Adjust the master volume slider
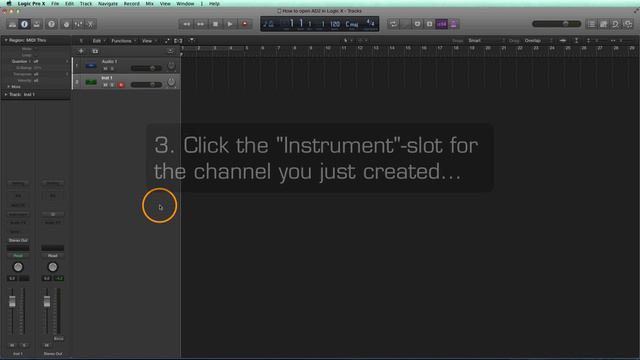 click(x=556, y=24)
